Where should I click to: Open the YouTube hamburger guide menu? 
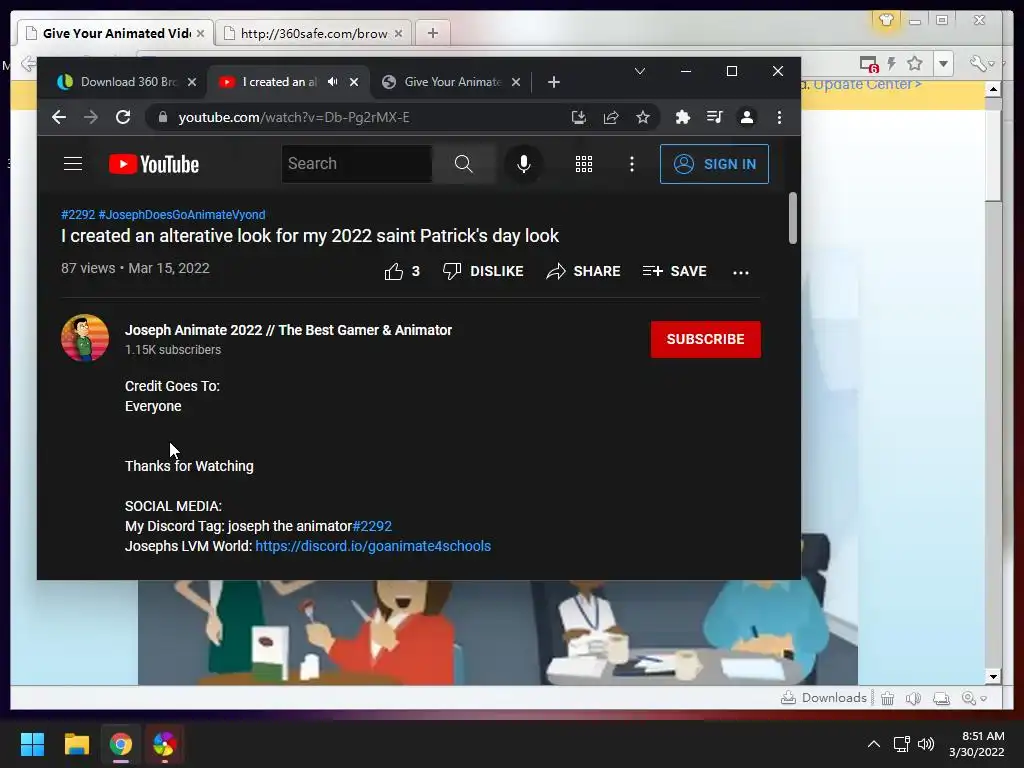[x=73, y=164]
